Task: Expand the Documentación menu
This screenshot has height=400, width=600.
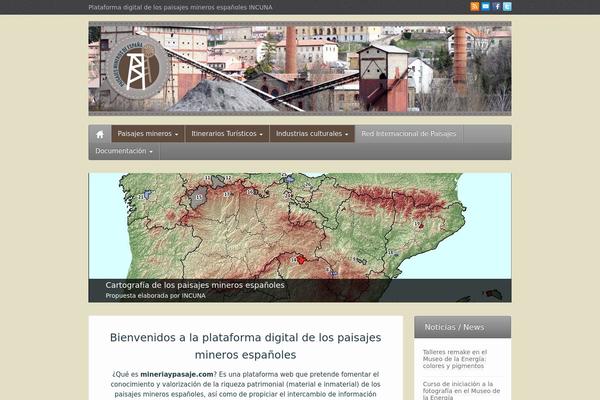Action: pyautogui.click(x=124, y=151)
